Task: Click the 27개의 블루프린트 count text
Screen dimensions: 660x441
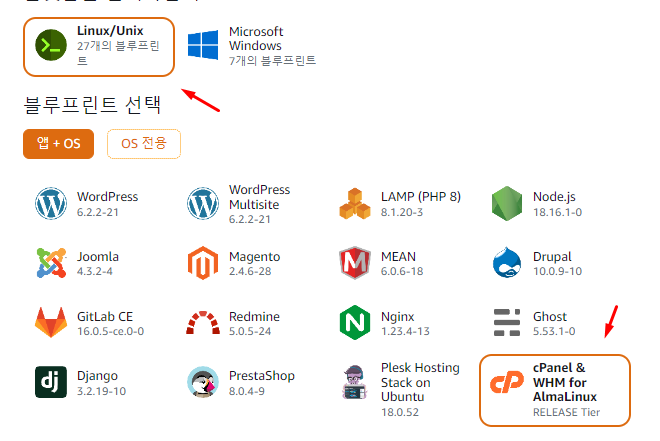Action: (118, 53)
